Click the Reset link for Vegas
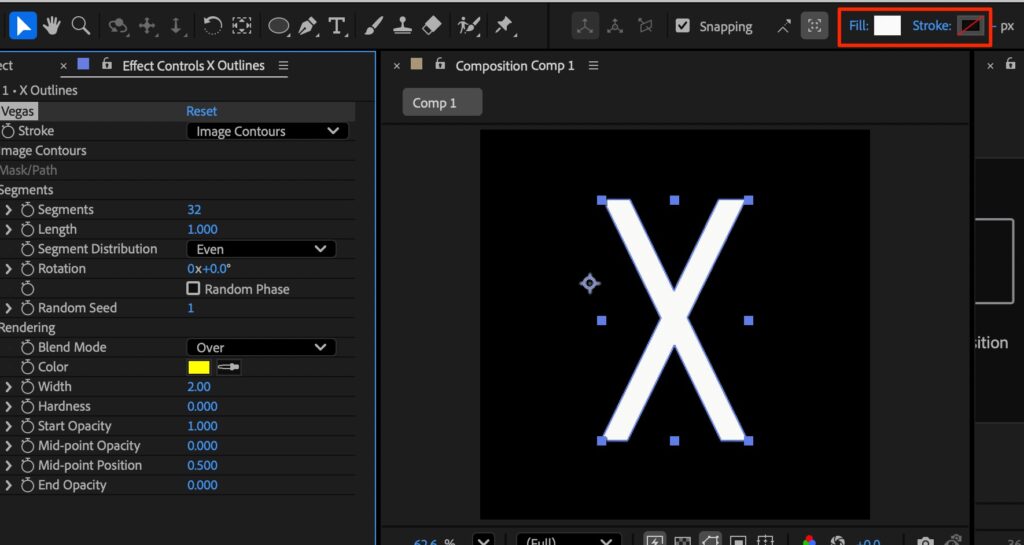 click(x=201, y=111)
